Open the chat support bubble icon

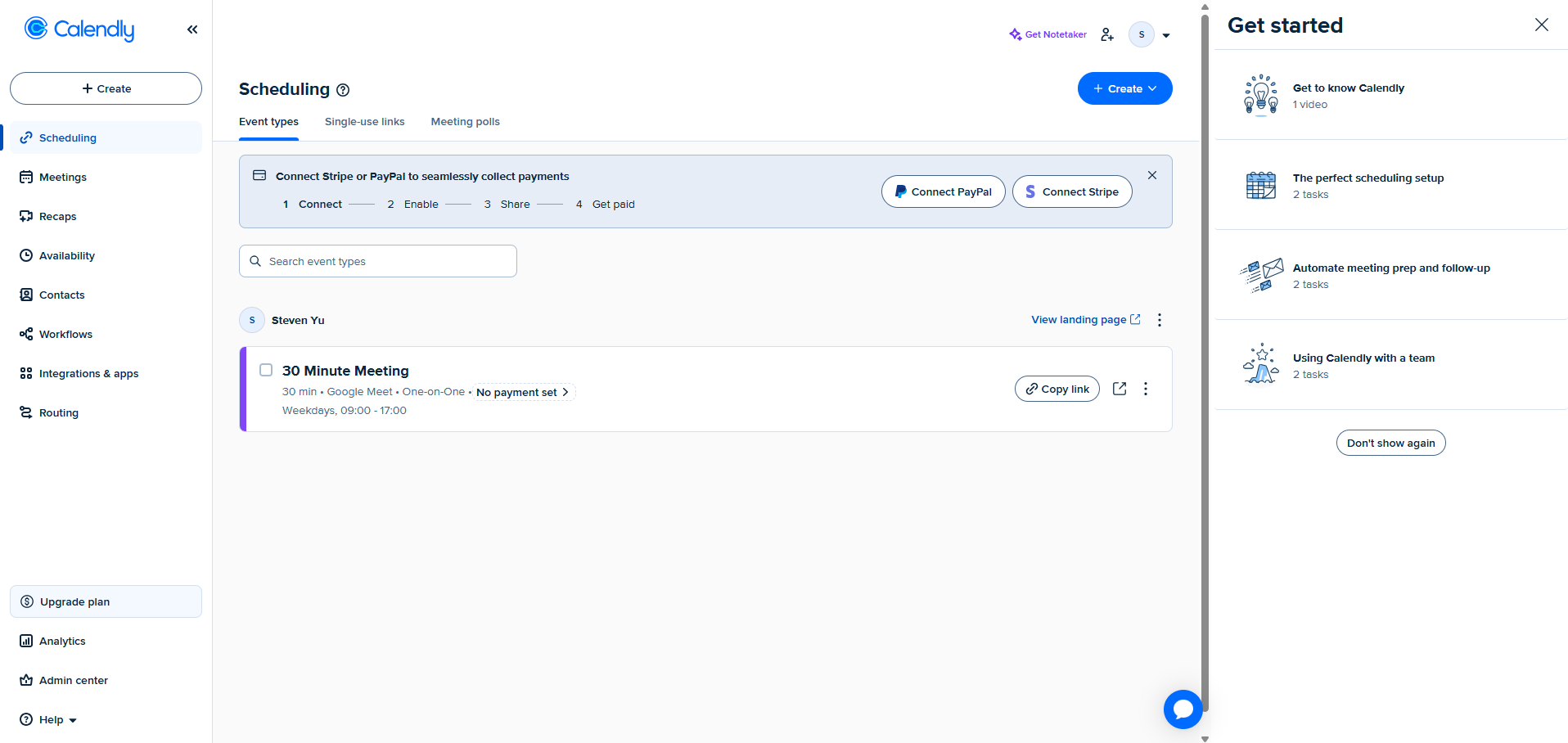pyautogui.click(x=1183, y=709)
